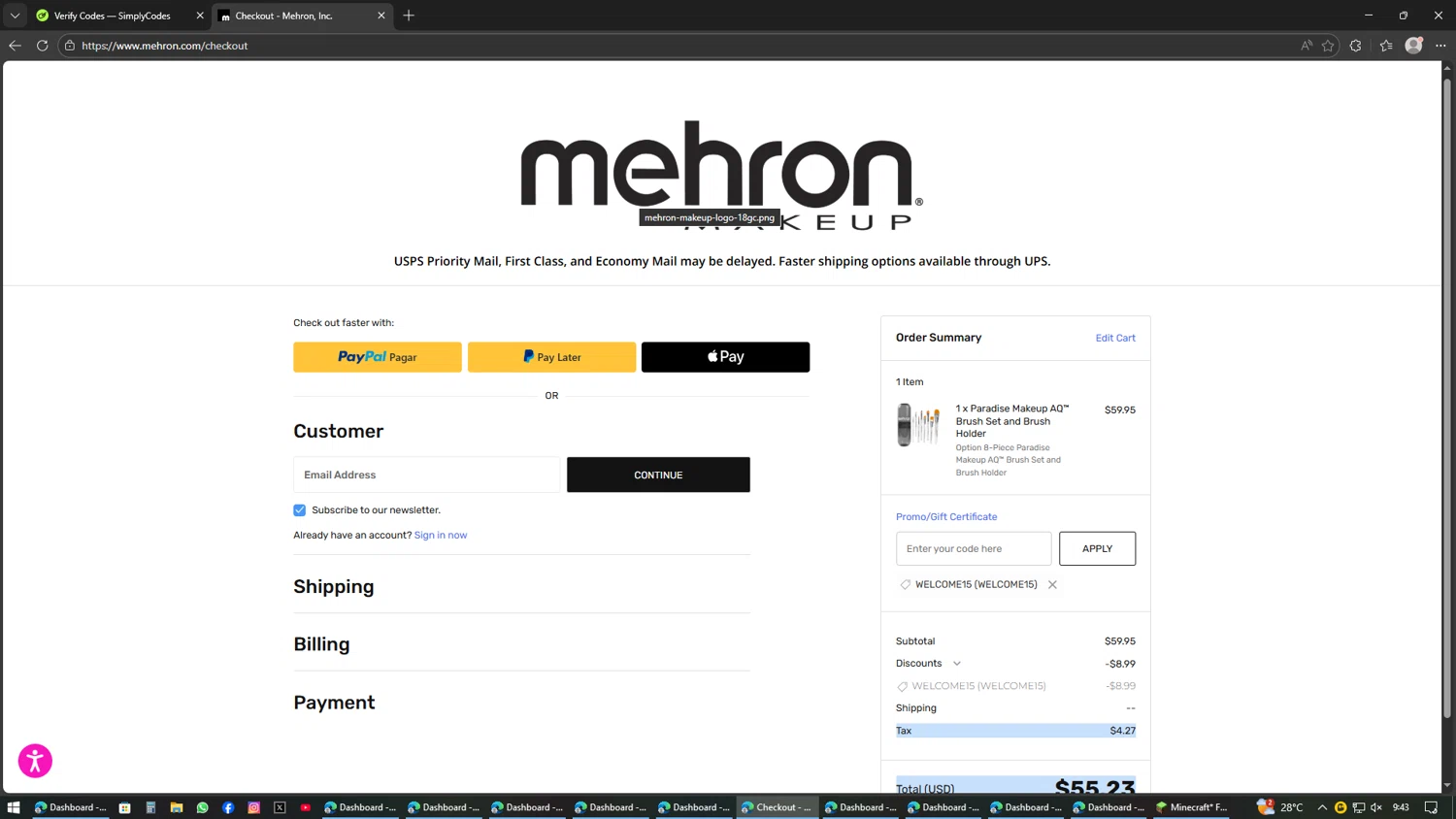
Task: Open X app from the taskbar
Action: tap(280, 807)
